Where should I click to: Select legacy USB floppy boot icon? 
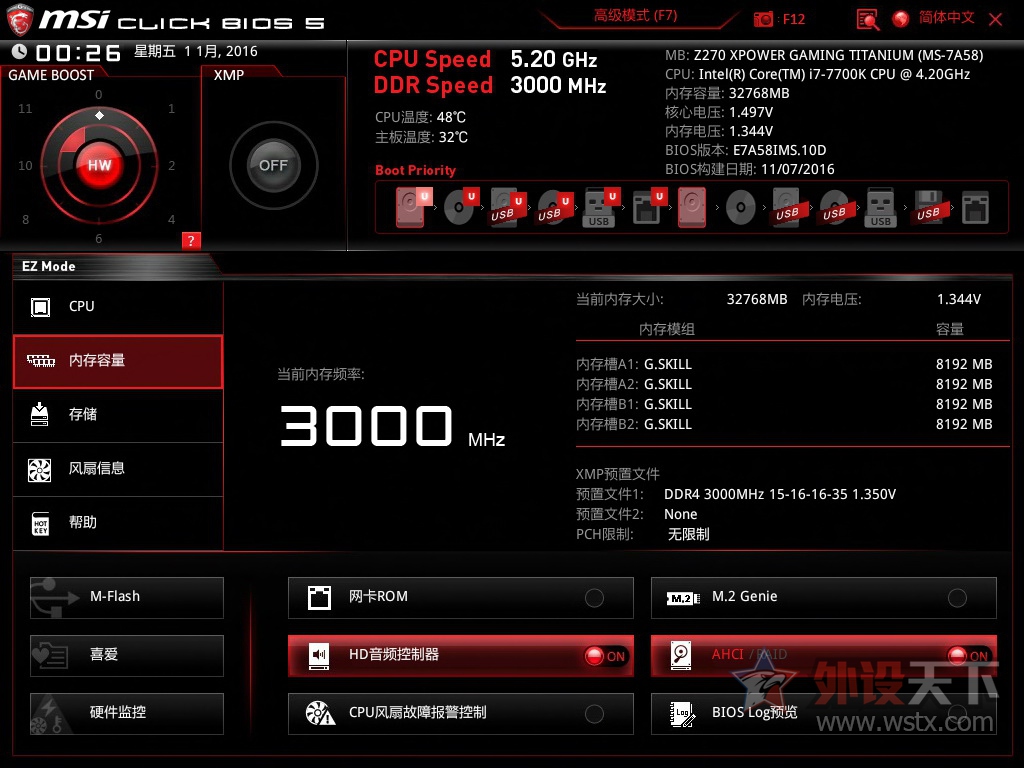point(928,207)
